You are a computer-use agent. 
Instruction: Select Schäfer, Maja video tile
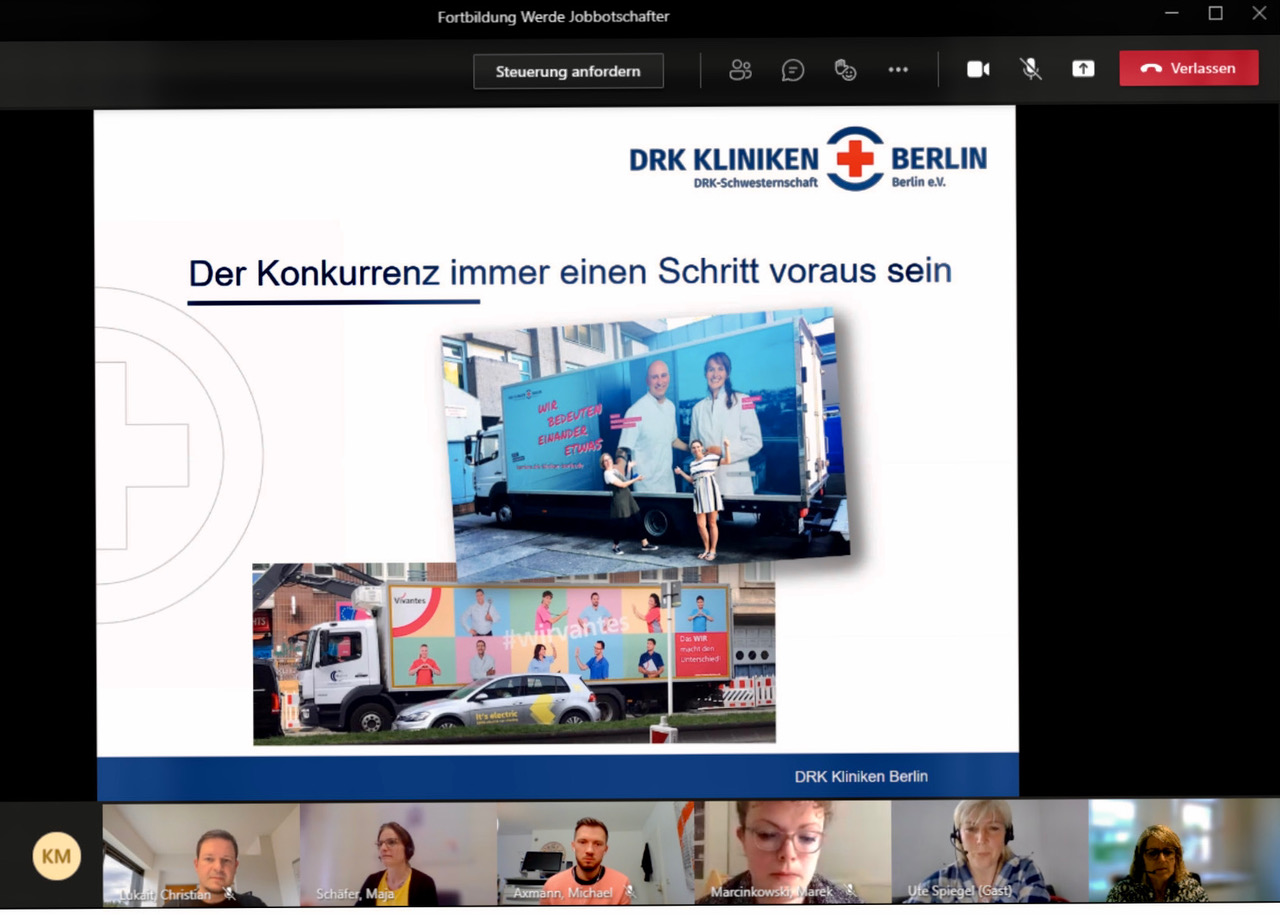pos(398,853)
